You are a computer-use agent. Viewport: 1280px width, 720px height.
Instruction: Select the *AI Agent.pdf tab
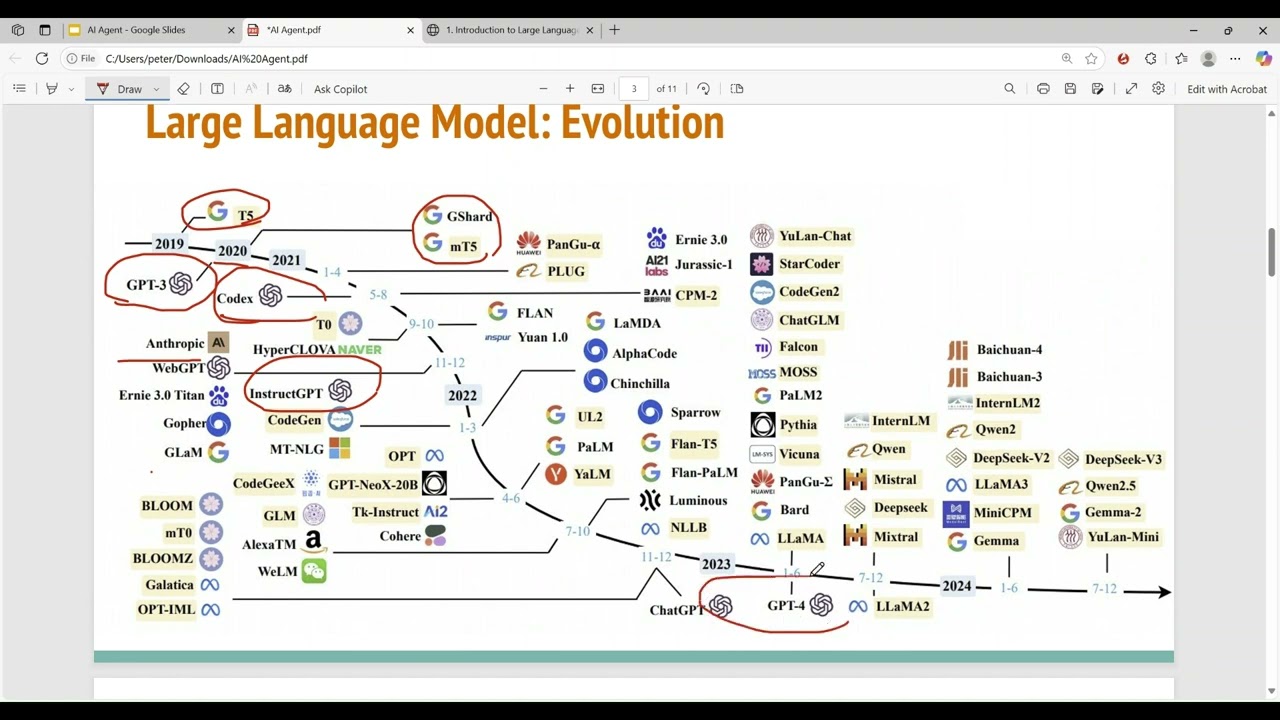coord(330,30)
